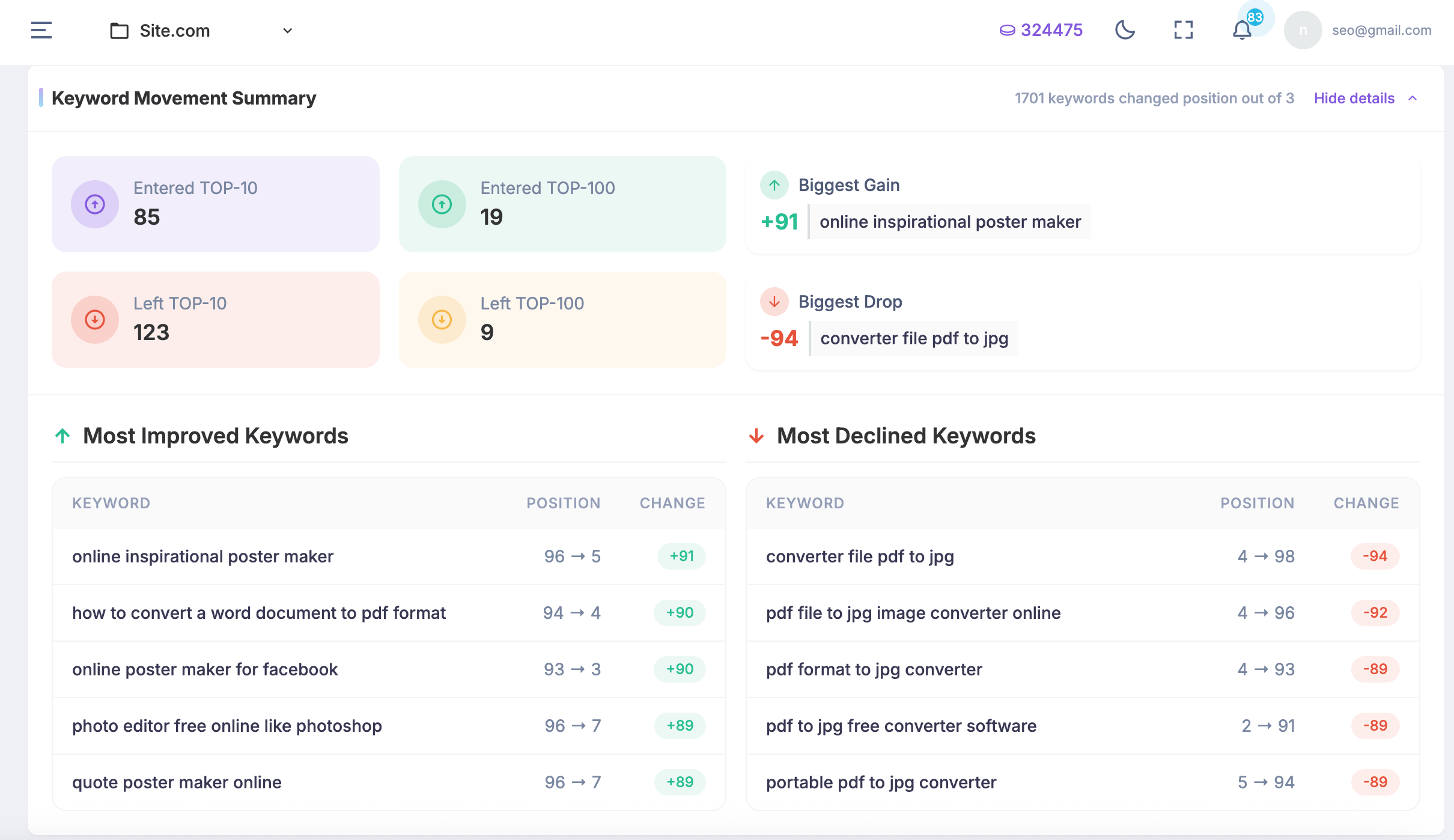This screenshot has width=1454, height=840.
Task: Click the -94 change badge for converter keyword
Action: coord(1376,556)
